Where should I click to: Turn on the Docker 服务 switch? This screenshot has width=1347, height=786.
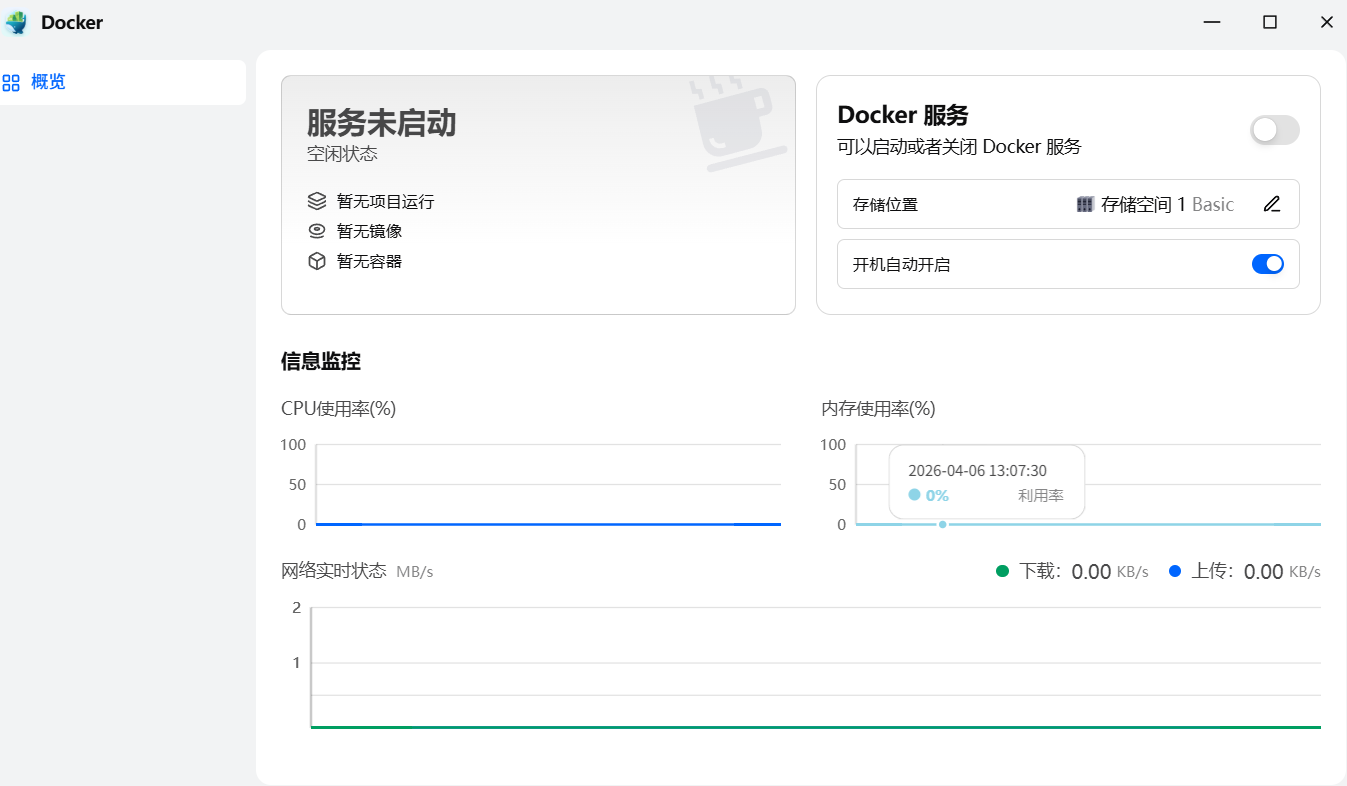1274,130
